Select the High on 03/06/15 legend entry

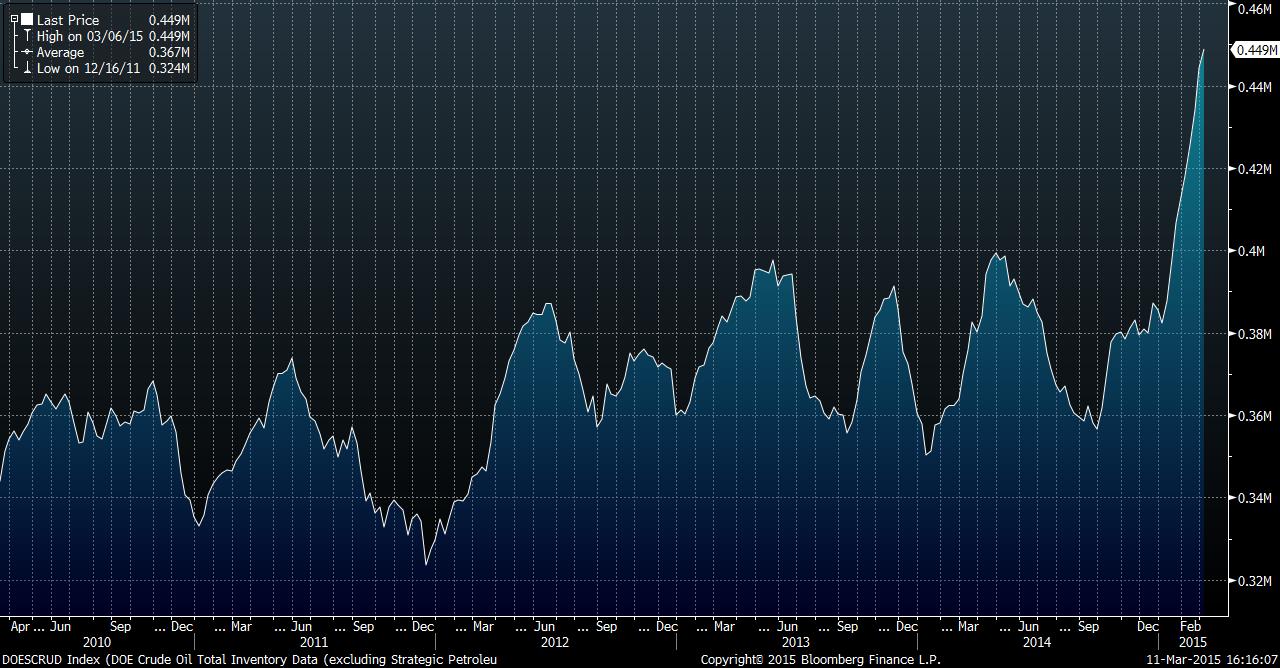click(x=90, y=36)
